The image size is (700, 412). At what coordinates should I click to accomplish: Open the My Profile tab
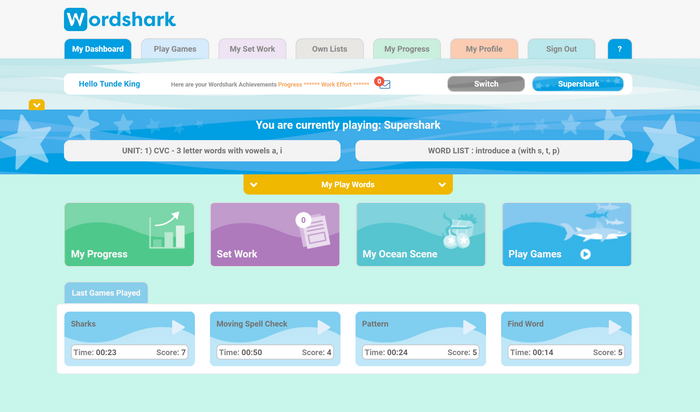point(484,49)
